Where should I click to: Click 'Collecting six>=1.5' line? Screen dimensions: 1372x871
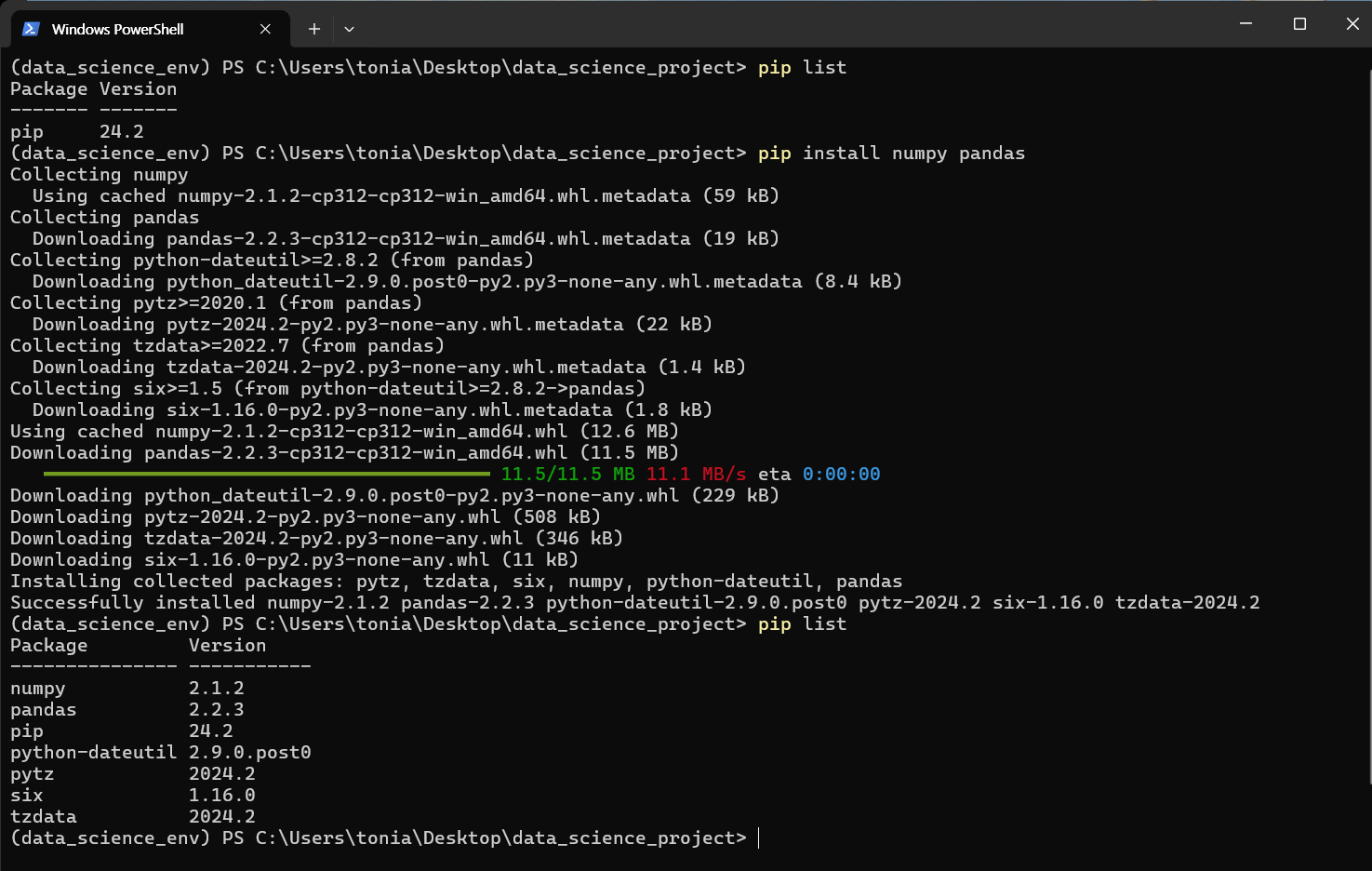(x=327, y=388)
